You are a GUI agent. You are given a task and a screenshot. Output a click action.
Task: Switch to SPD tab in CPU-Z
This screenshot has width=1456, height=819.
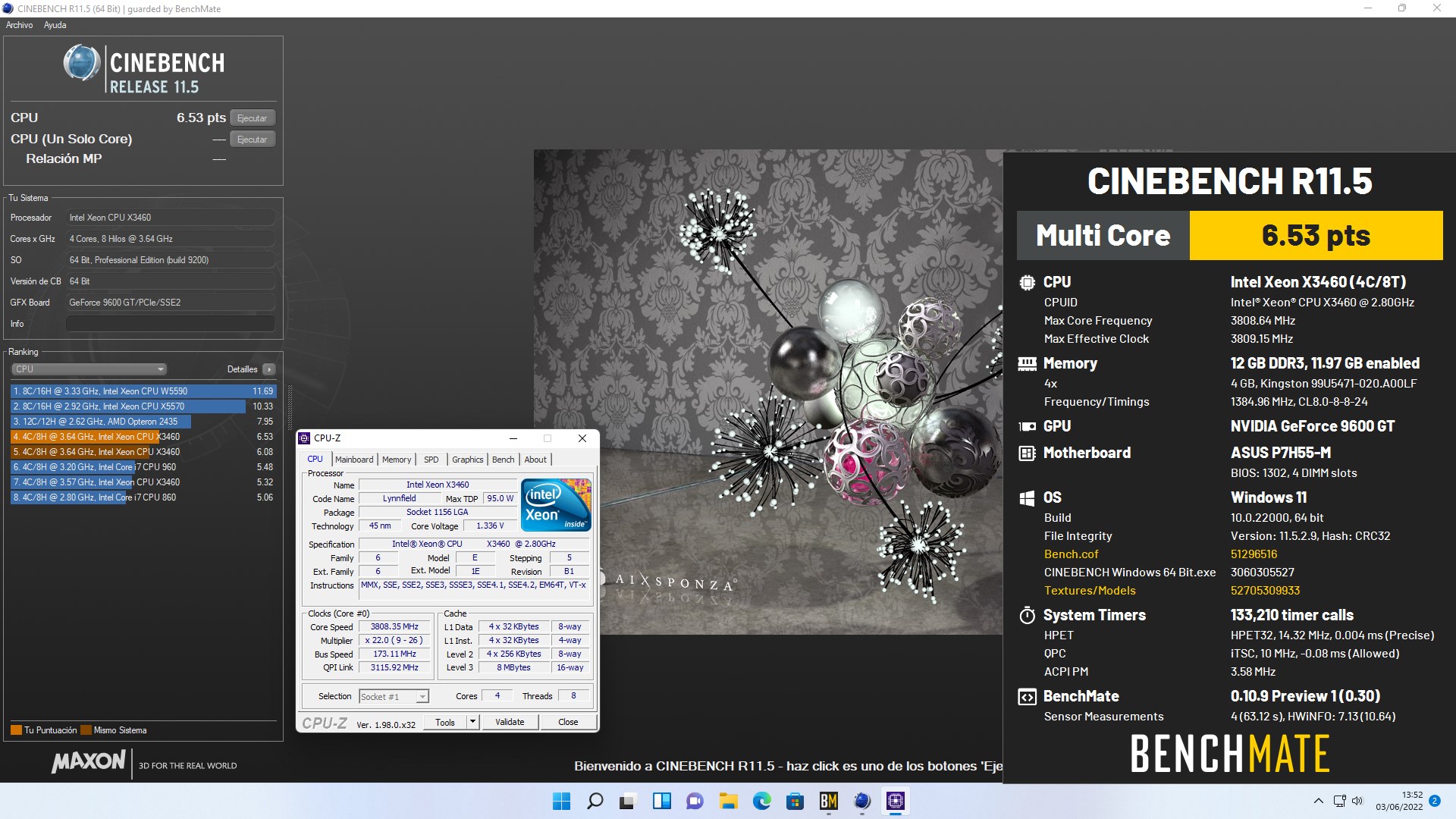[x=431, y=460]
